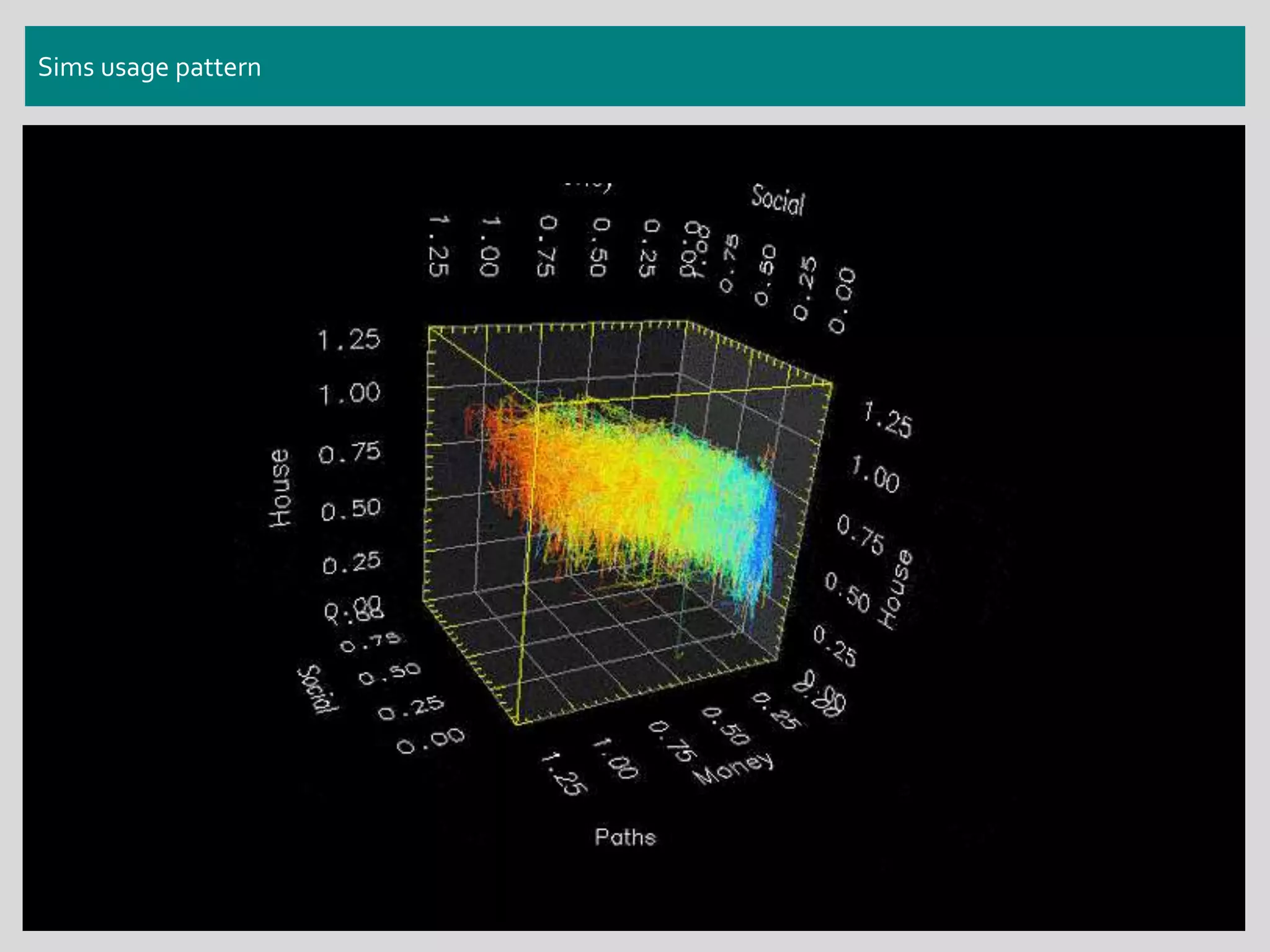Click the bottom front corner of the yellow cube
This screenshot has height=952, width=1270.
pyautogui.click(x=516, y=723)
